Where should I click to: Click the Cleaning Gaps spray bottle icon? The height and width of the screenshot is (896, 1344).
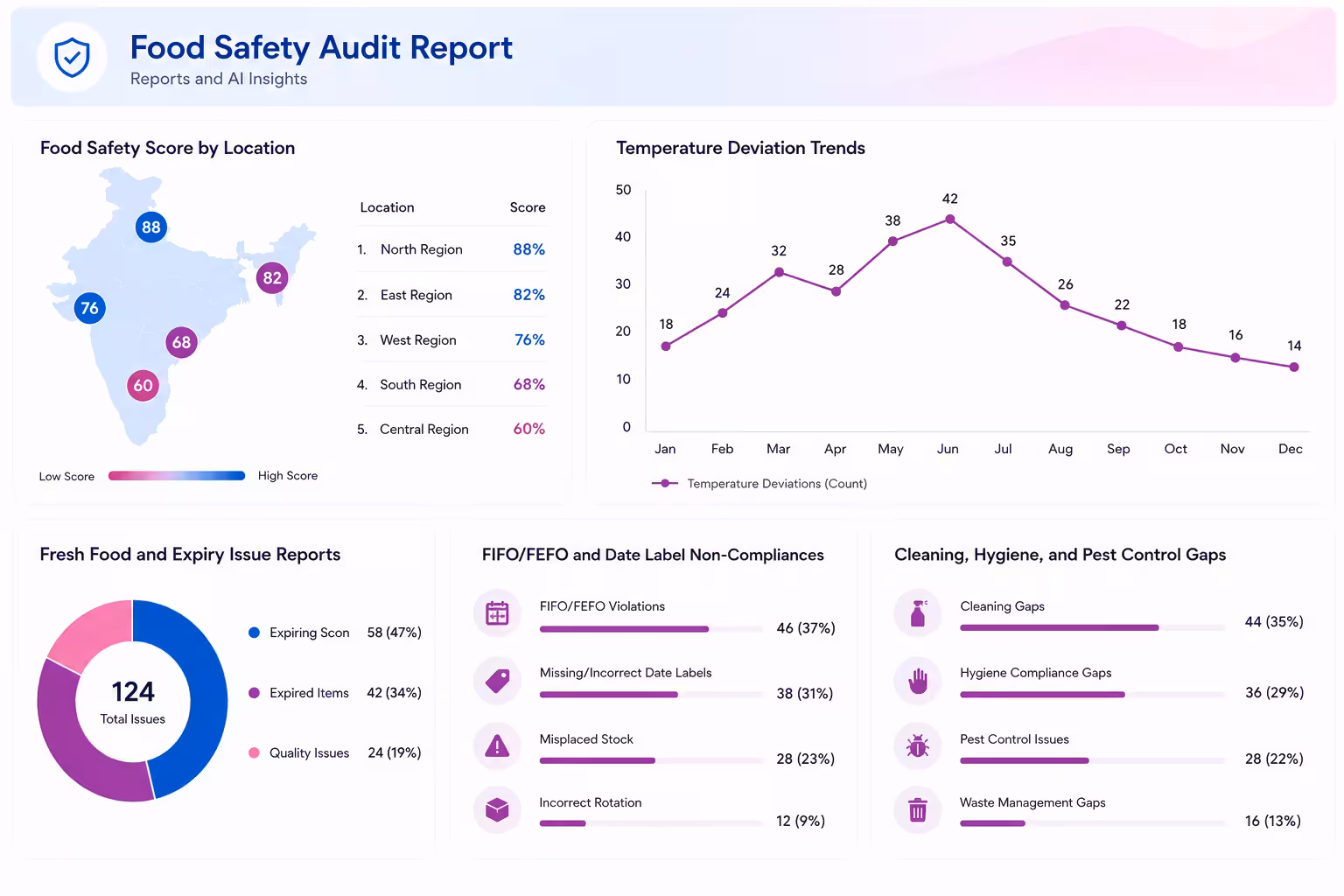coord(918,613)
